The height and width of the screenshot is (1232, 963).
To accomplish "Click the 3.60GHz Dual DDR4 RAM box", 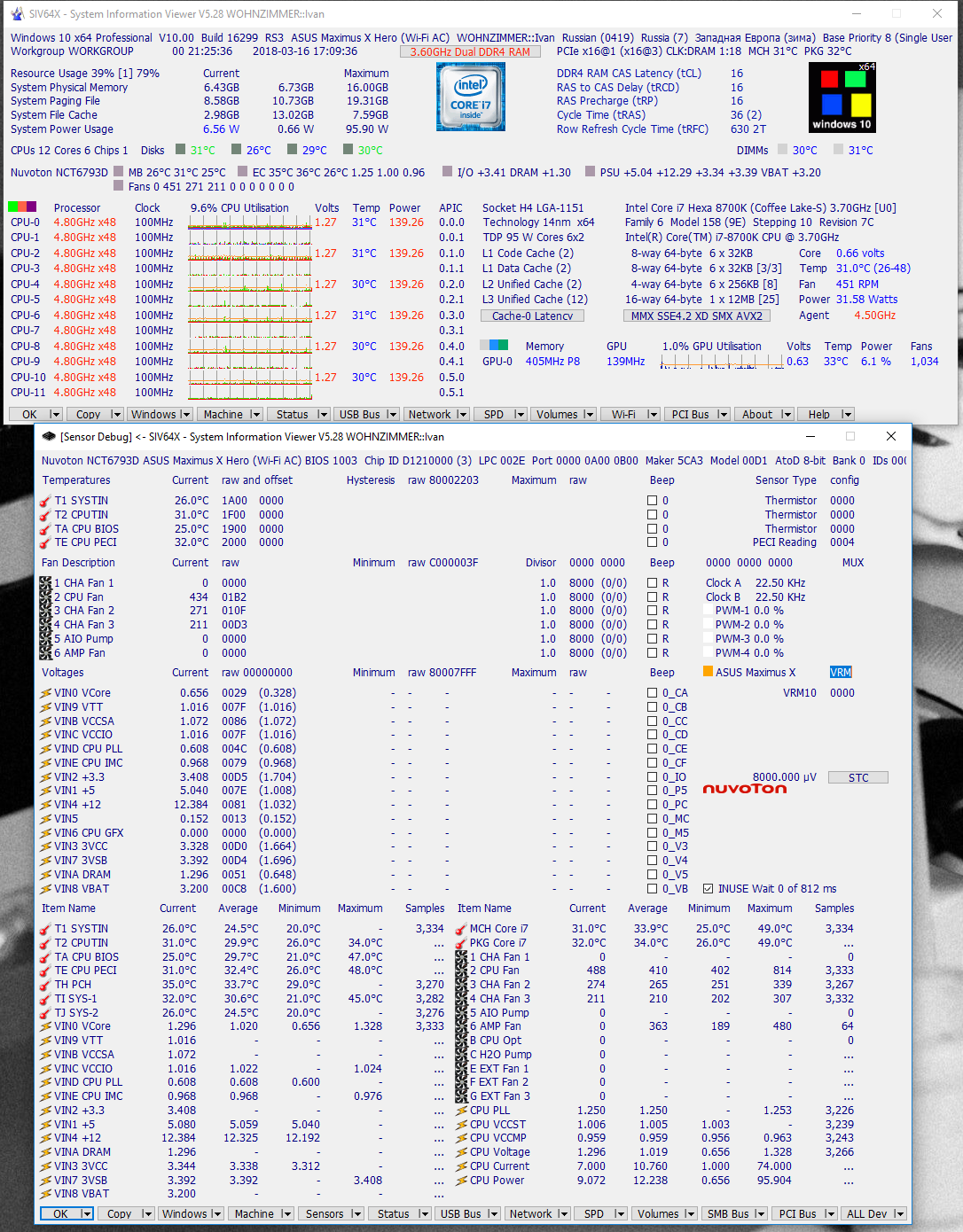I will pyautogui.click(x=470, y=51).
